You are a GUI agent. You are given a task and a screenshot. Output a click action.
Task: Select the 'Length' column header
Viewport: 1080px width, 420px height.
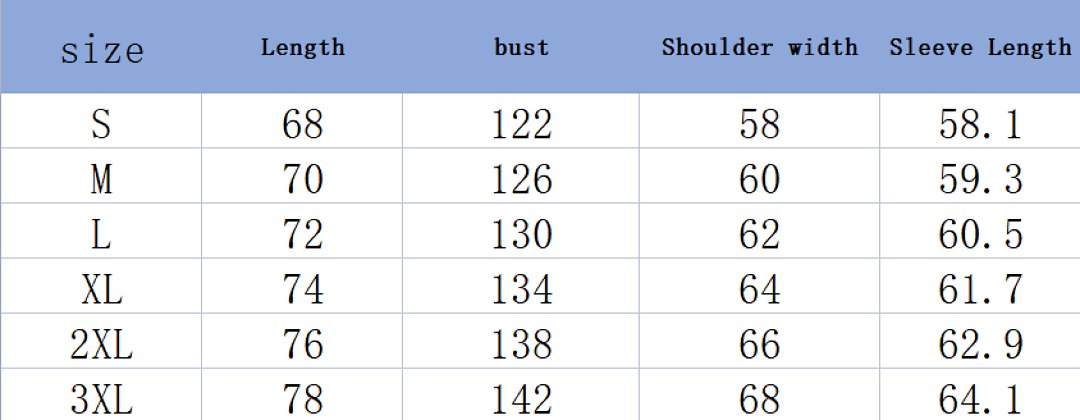[302, 48]
